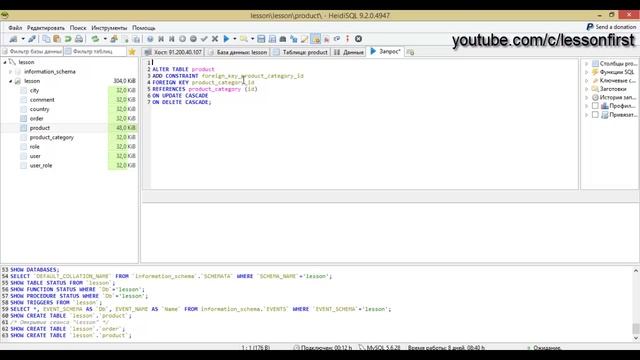Go to last row navigation icon
640x360 pixels.
pos(171,39)
